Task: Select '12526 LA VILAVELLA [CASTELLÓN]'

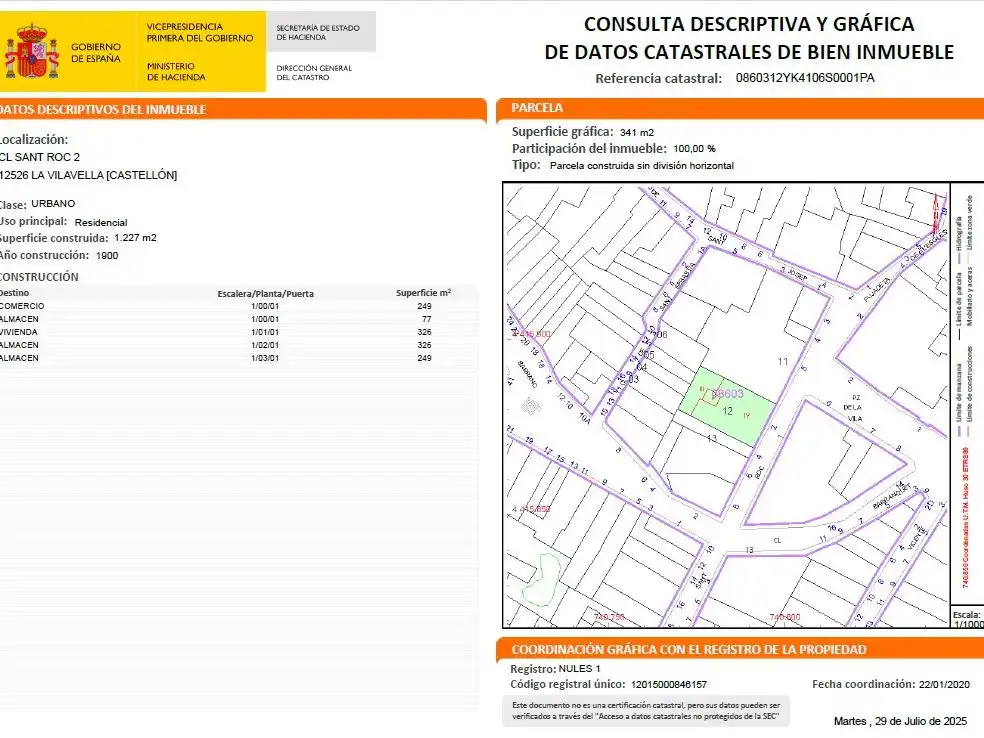Action: tap(88, 175)
